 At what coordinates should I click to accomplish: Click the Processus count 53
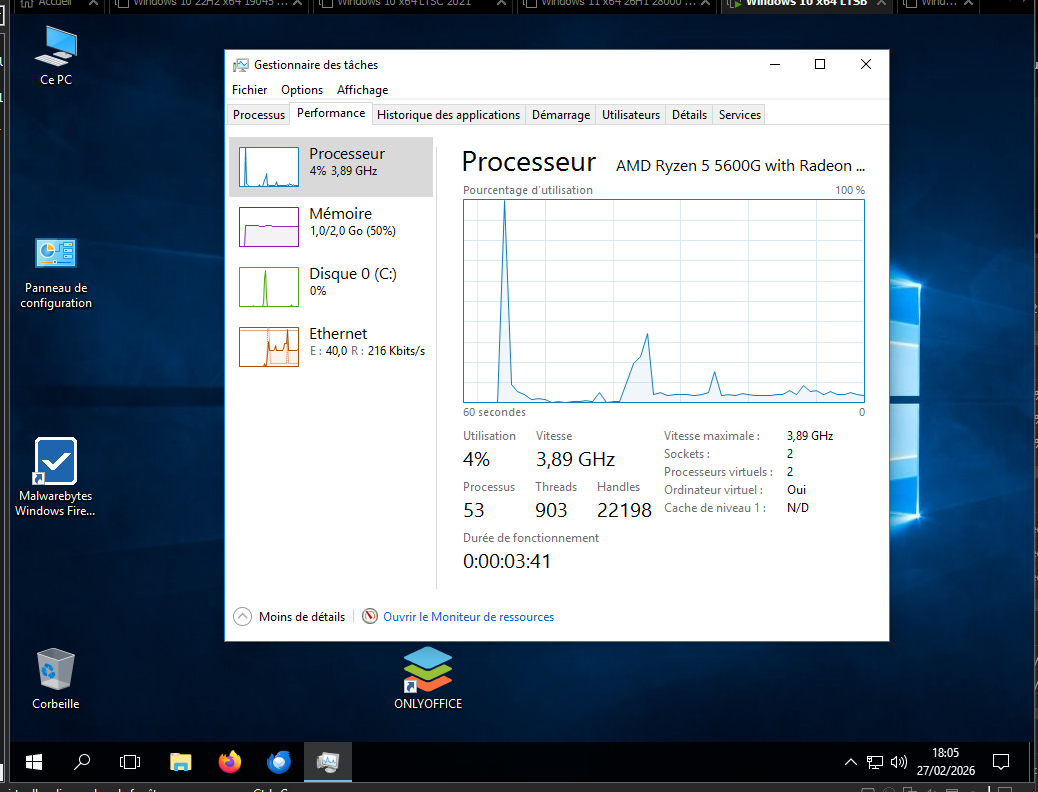pyautogui.click(x=474, y=510)
